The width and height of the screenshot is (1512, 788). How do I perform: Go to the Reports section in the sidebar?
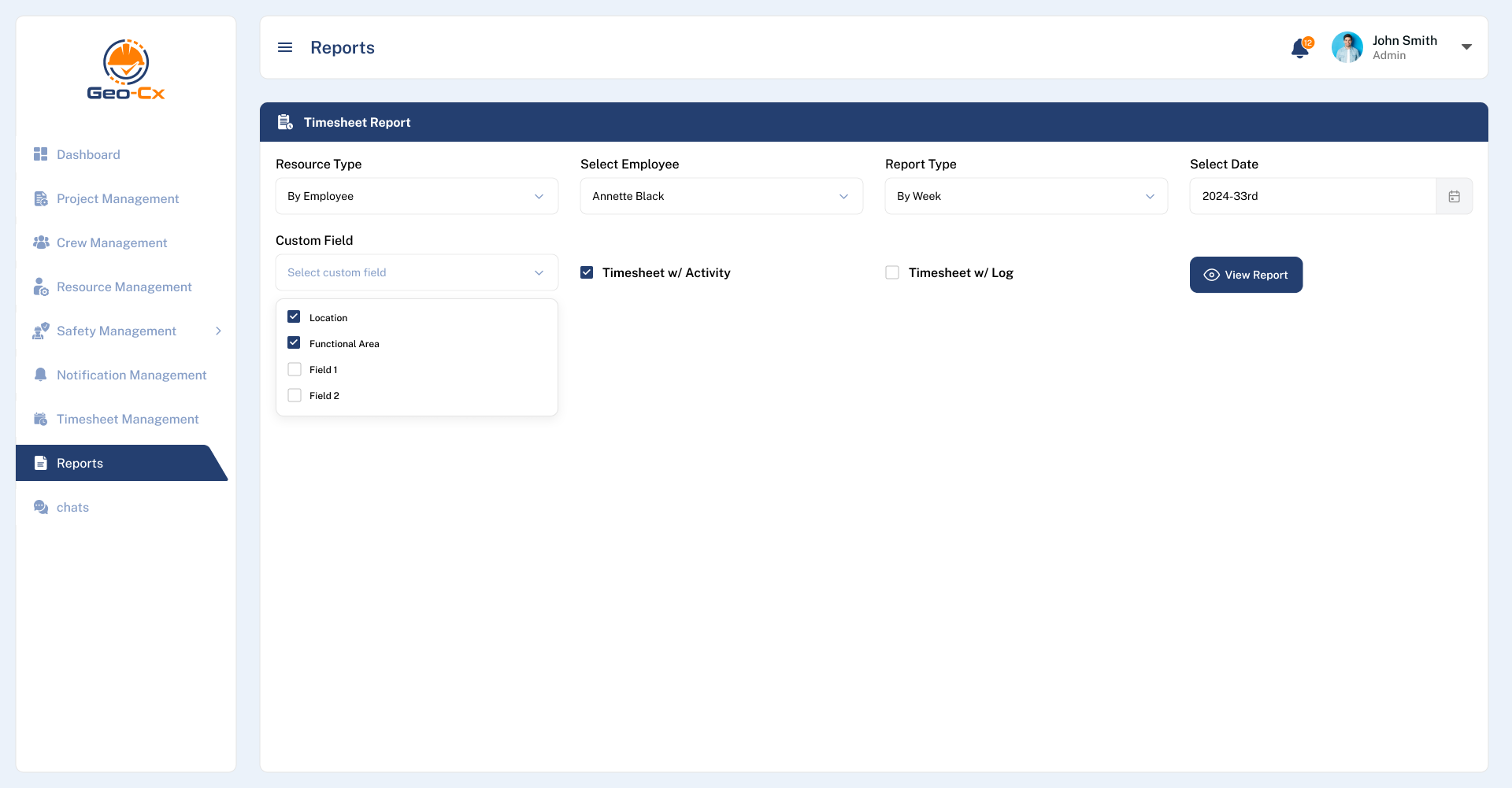79,463
